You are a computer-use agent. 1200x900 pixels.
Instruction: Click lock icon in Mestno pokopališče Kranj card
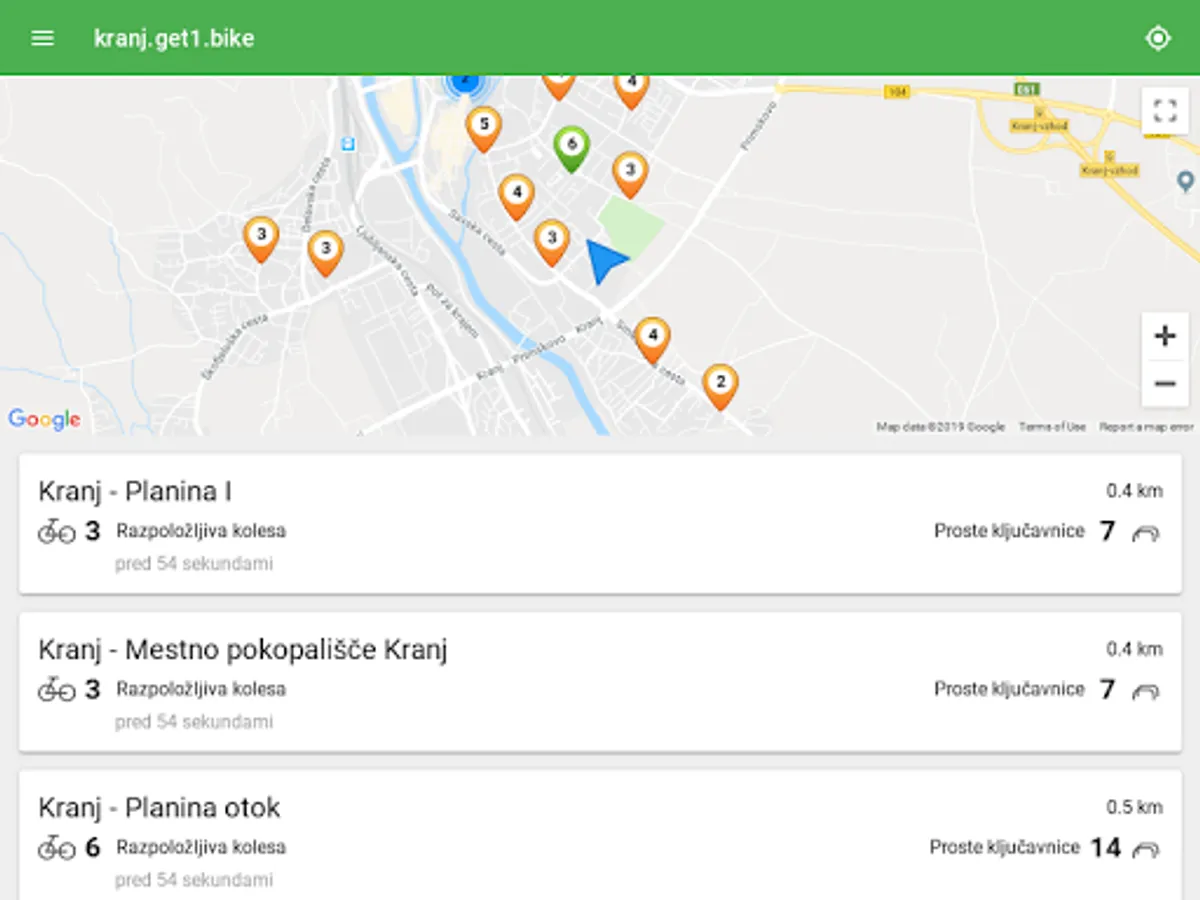click(x=1146, y=691)
